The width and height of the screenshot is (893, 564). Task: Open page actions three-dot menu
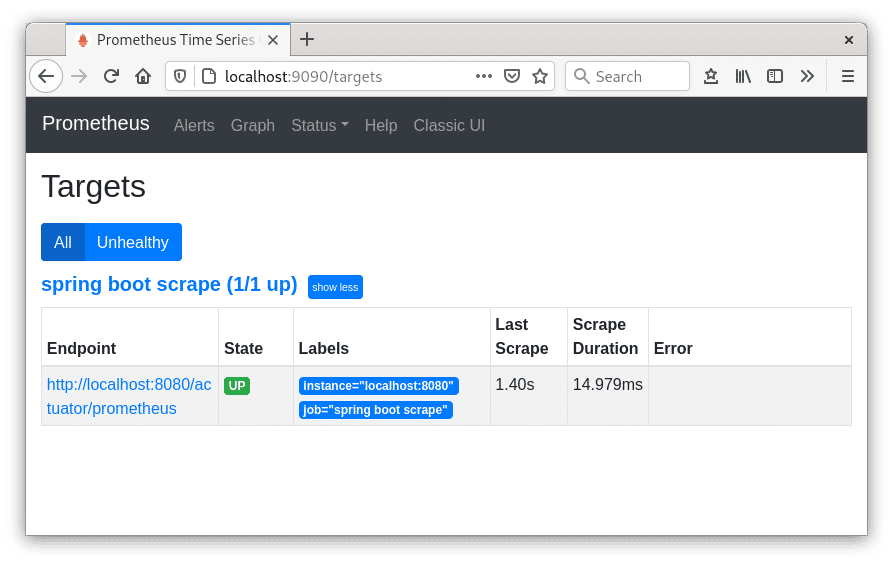tap(484, 76)
